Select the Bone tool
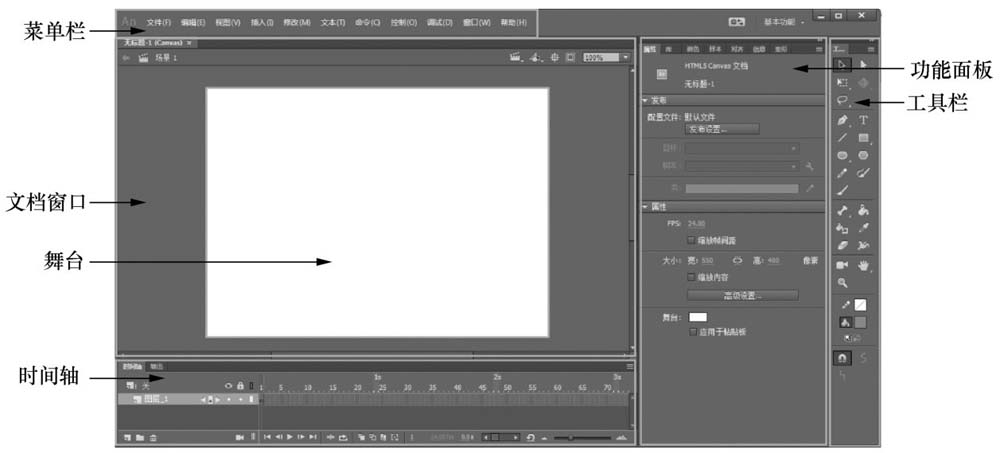The width and height of the screenshot is (1000, 453). click(842, 210)
